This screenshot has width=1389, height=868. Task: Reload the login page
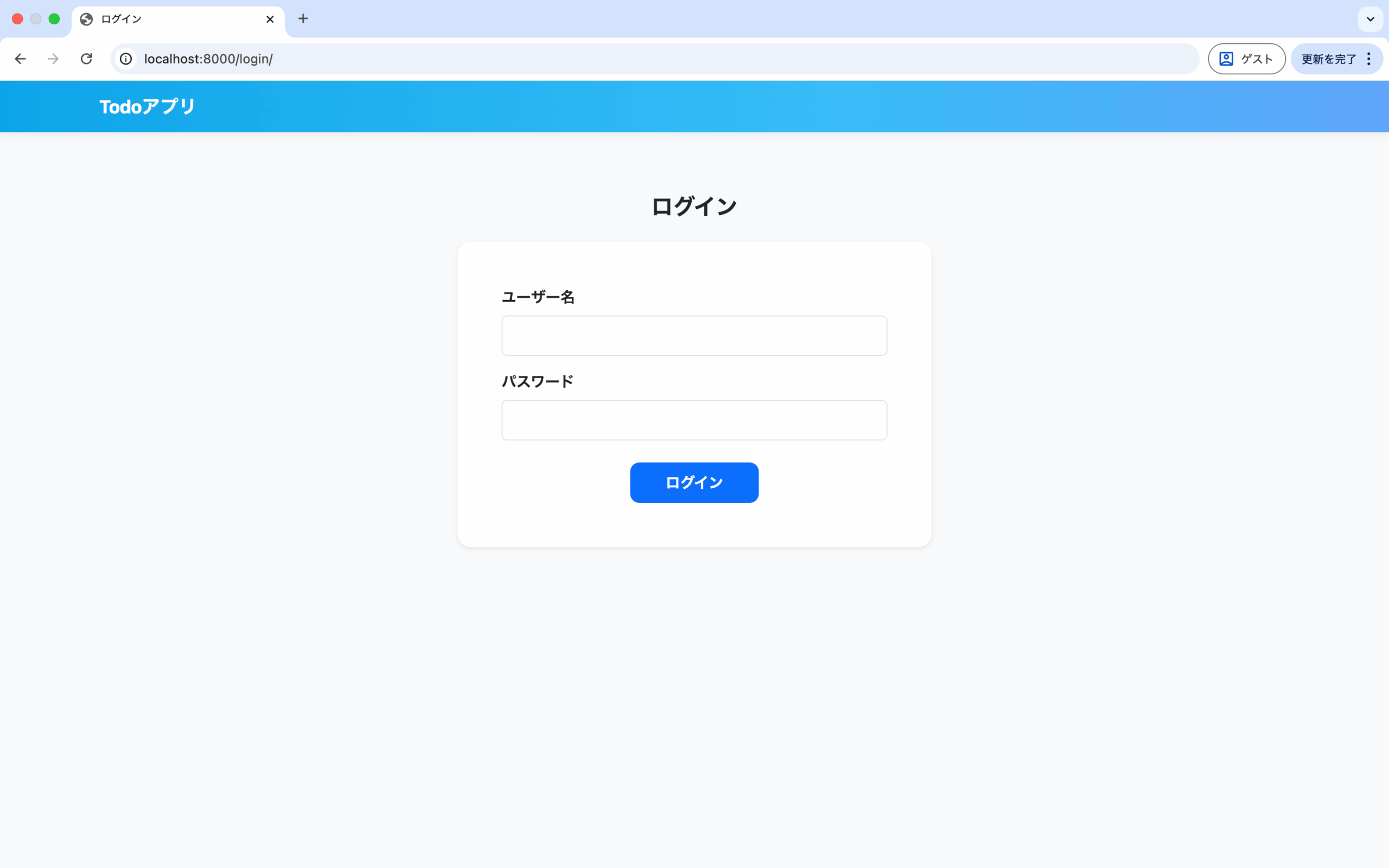[x=87, y=59]
